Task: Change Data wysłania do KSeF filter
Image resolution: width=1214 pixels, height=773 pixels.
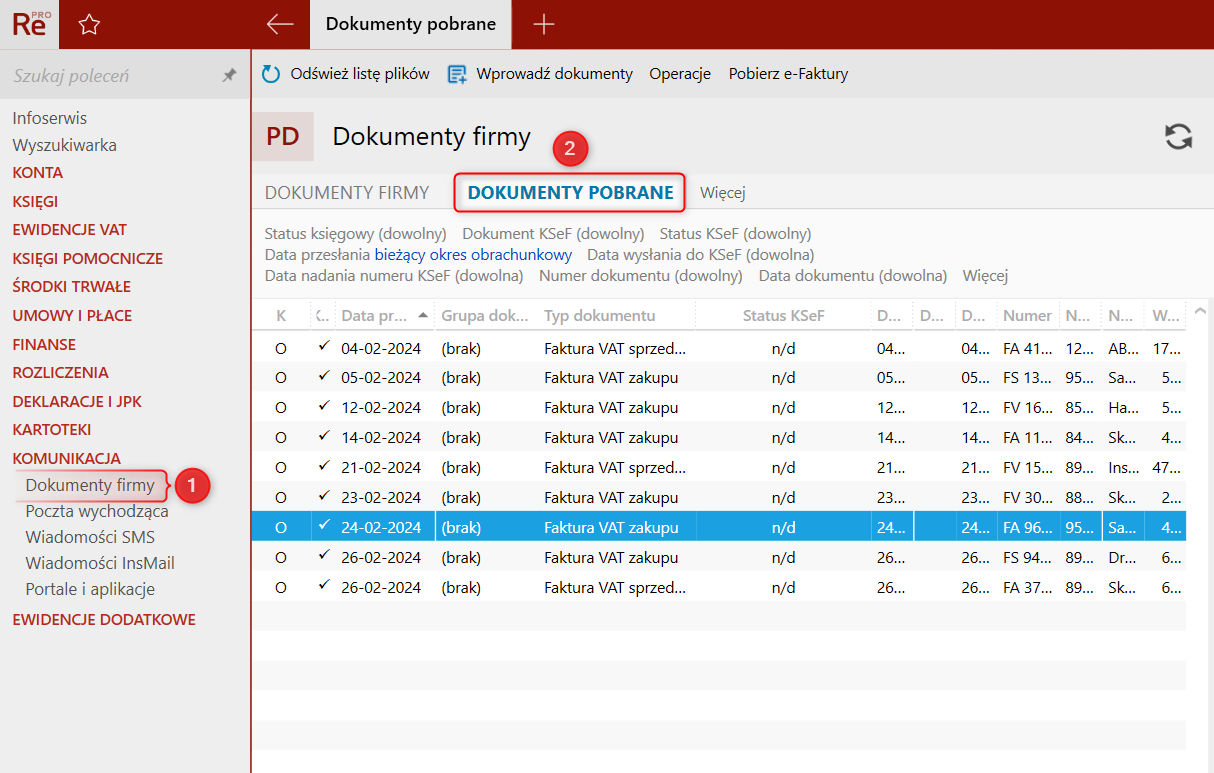Action: [x=701, y=255]
